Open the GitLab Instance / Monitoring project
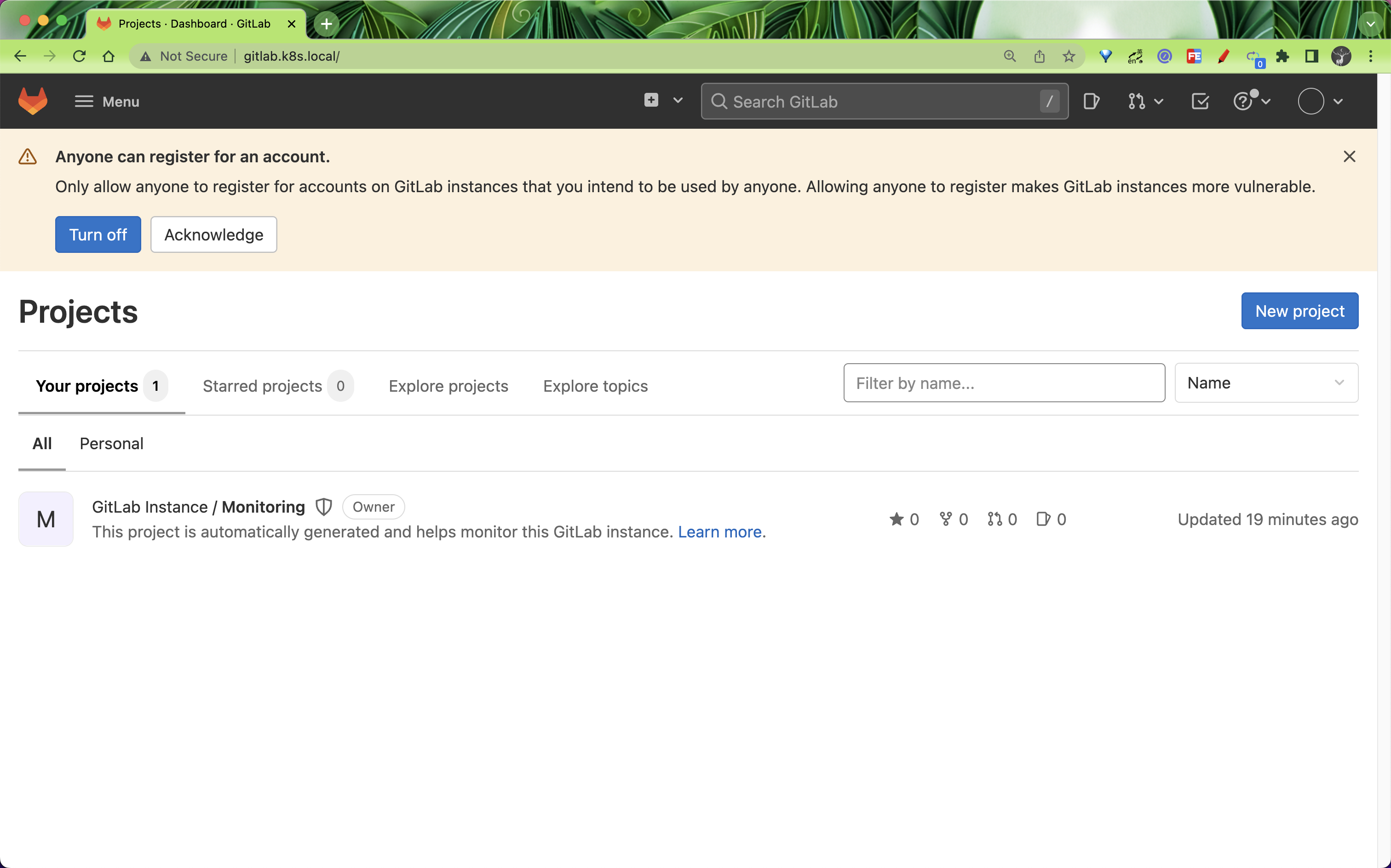Viewport: 1391px width, 868px height. 199,507
